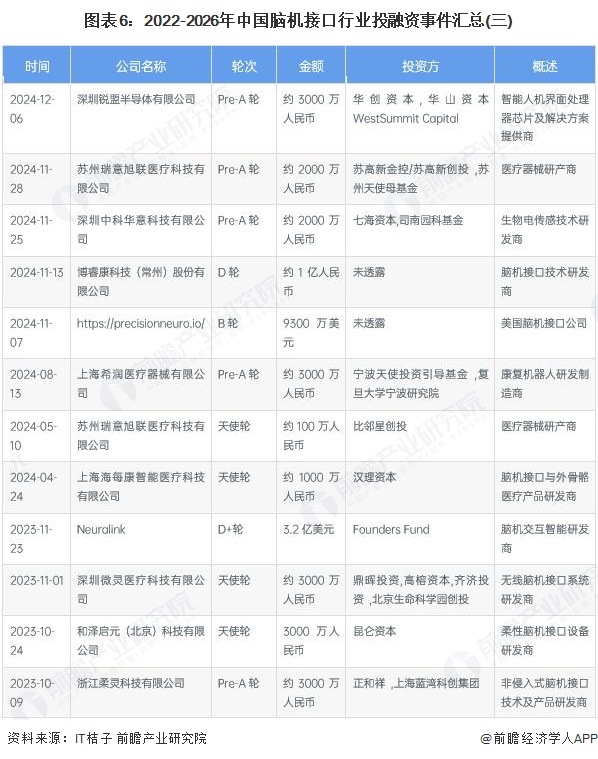
Task: Click investor 宁波天使投资引导基金 cell
Action: 420,384
